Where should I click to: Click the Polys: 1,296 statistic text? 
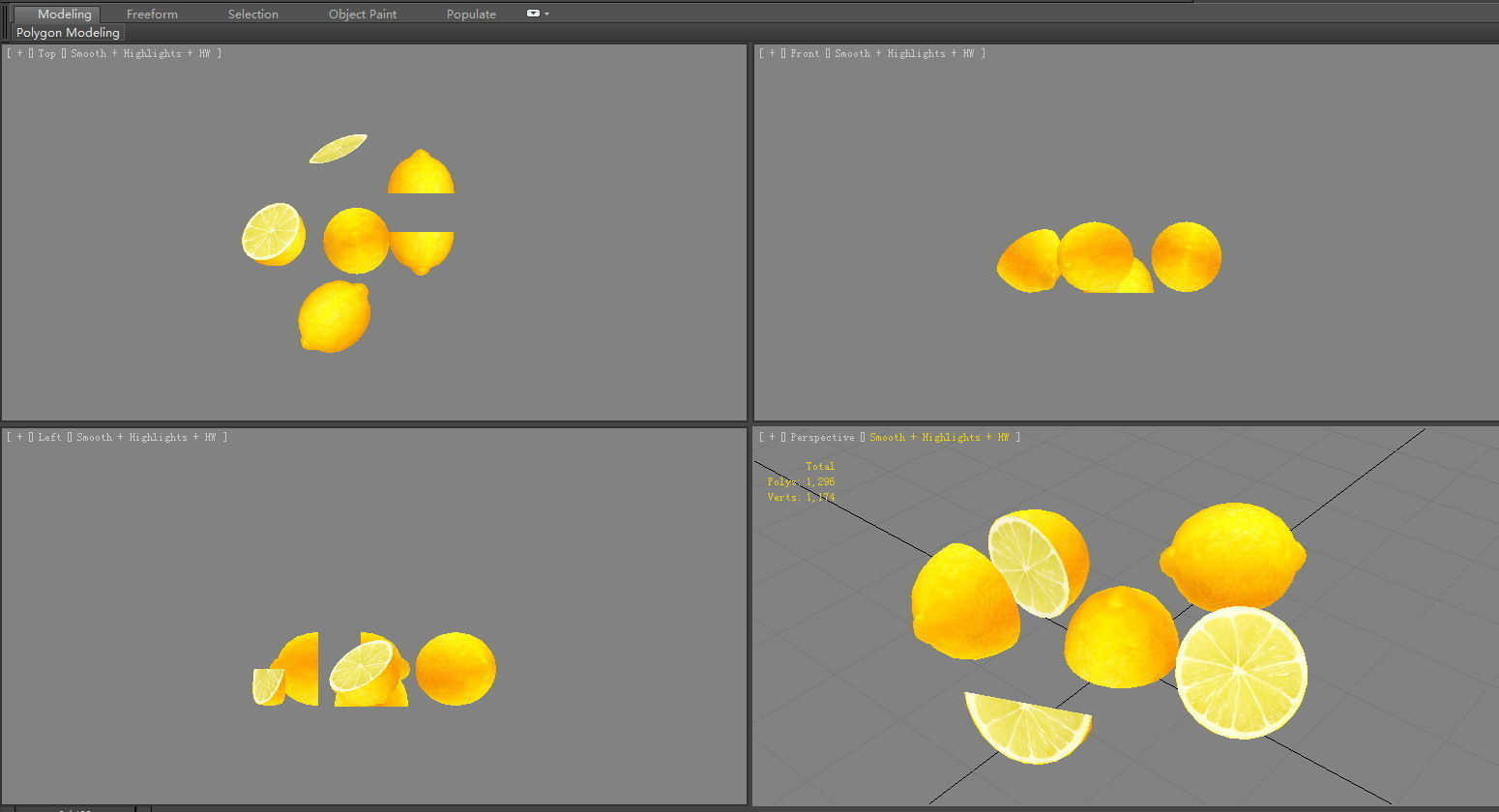801,481
